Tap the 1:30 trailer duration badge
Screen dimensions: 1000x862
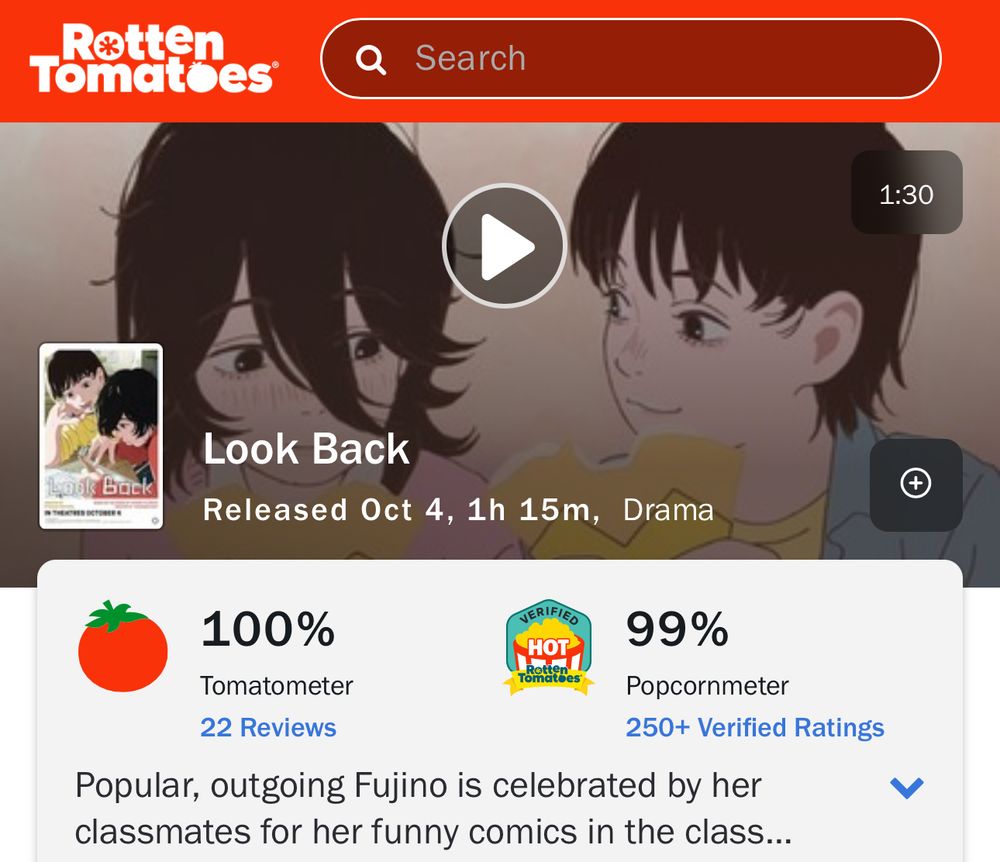click(x=906, y=193)
